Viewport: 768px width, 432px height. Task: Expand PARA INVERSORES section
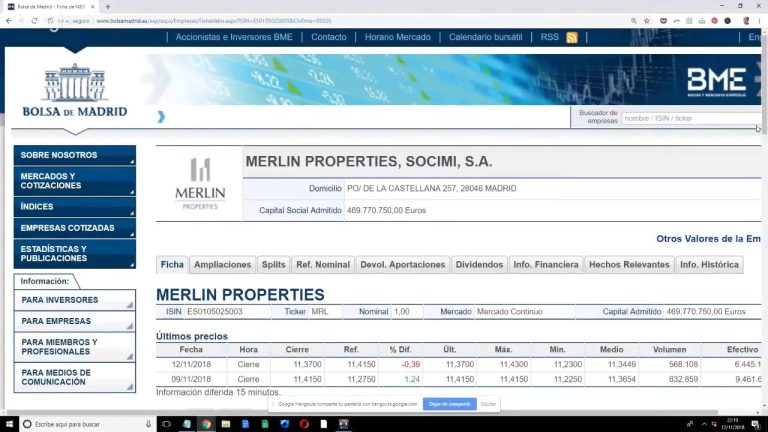coord(75,300)
